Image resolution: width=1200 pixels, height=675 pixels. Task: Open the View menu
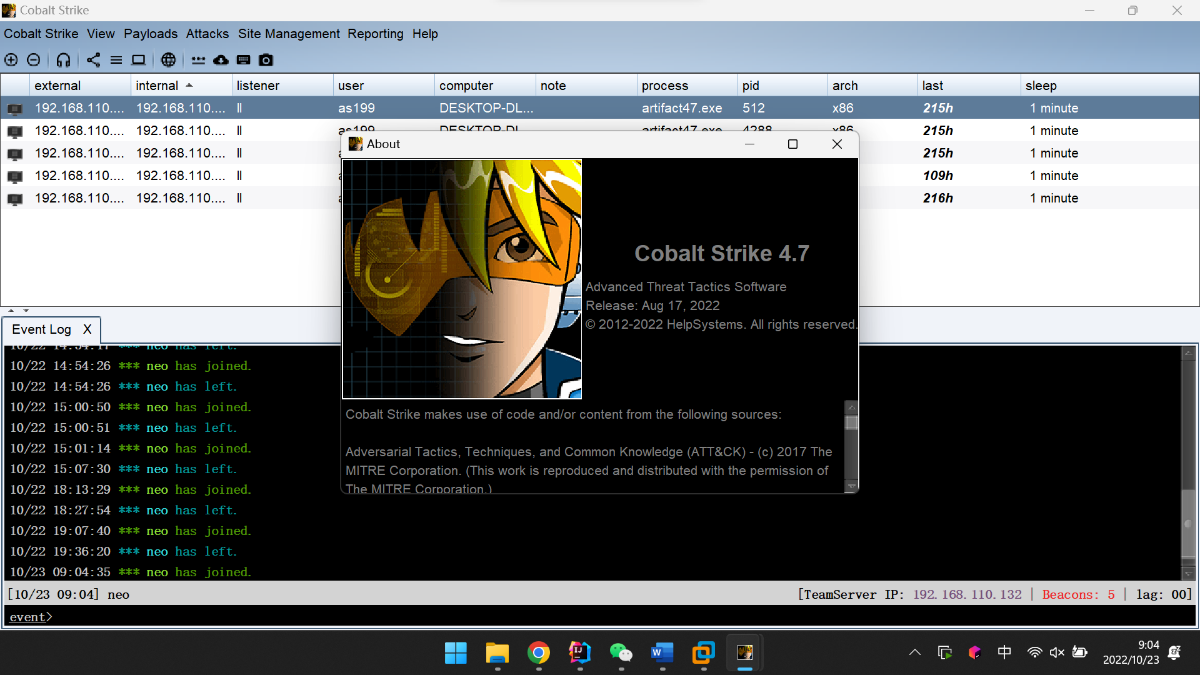point(101,34)
